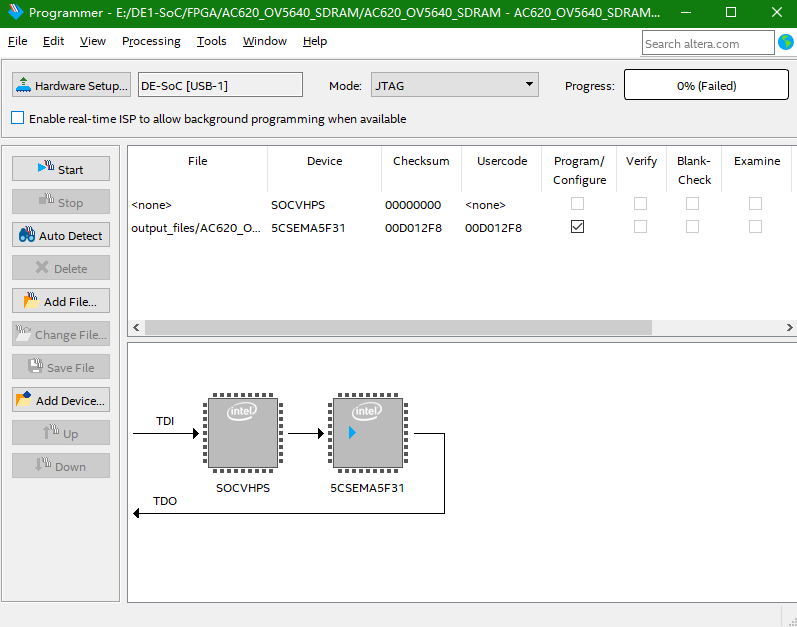Click the SOCVHPS chip in the JTAG chain diagram
797x627 pixels.
pos(243,433)
